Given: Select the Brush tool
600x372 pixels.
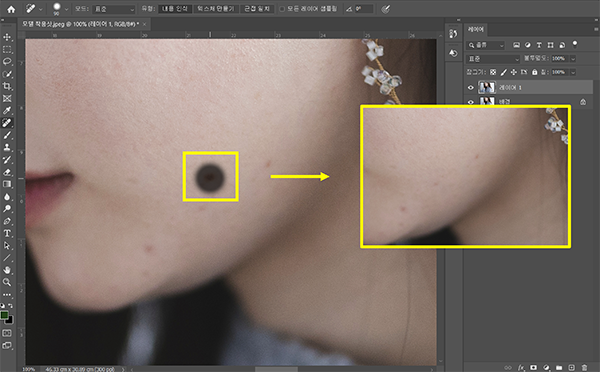Looking at the screenshot, I should click(x=7, y=135).
